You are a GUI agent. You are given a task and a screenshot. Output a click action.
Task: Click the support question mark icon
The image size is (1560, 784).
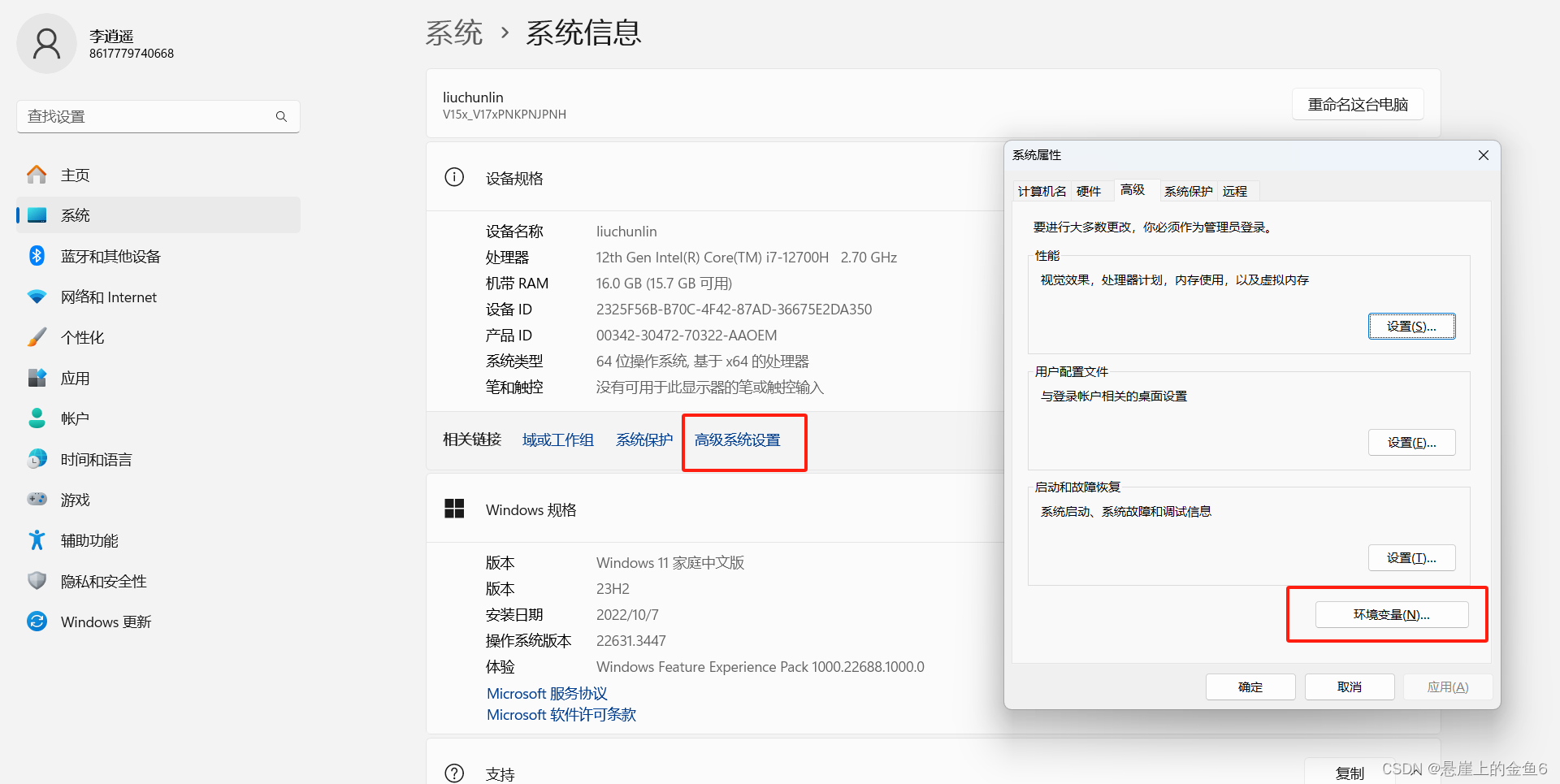tap(454, 773)
